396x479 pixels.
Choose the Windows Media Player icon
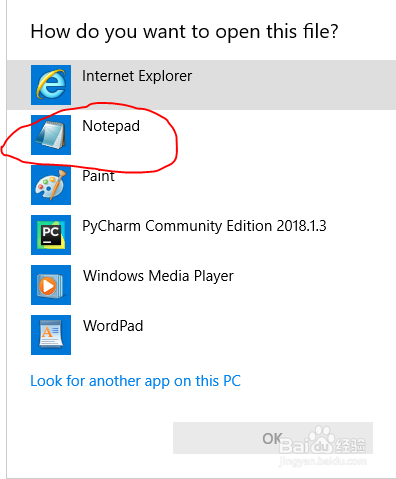pyautogui.click(x=51, y=285)
